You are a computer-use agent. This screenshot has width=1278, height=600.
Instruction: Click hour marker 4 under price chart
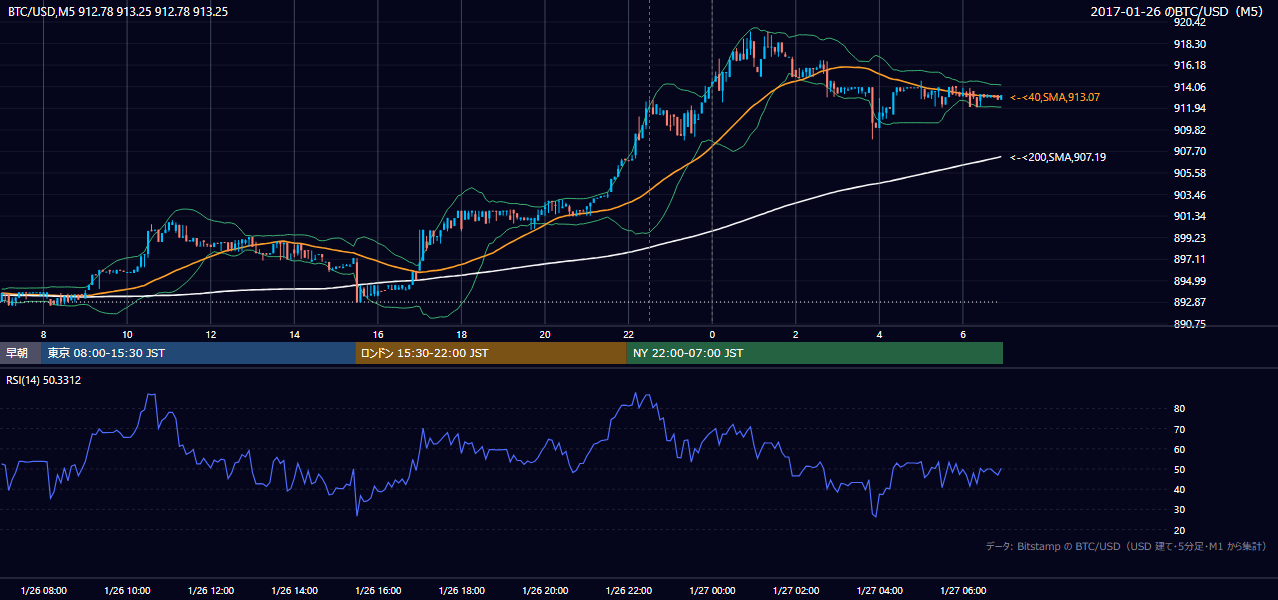879,334
